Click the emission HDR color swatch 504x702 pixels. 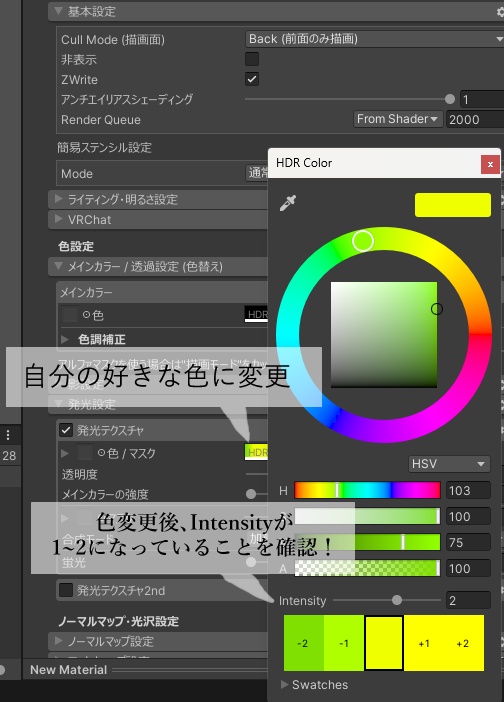coord(256,452)
